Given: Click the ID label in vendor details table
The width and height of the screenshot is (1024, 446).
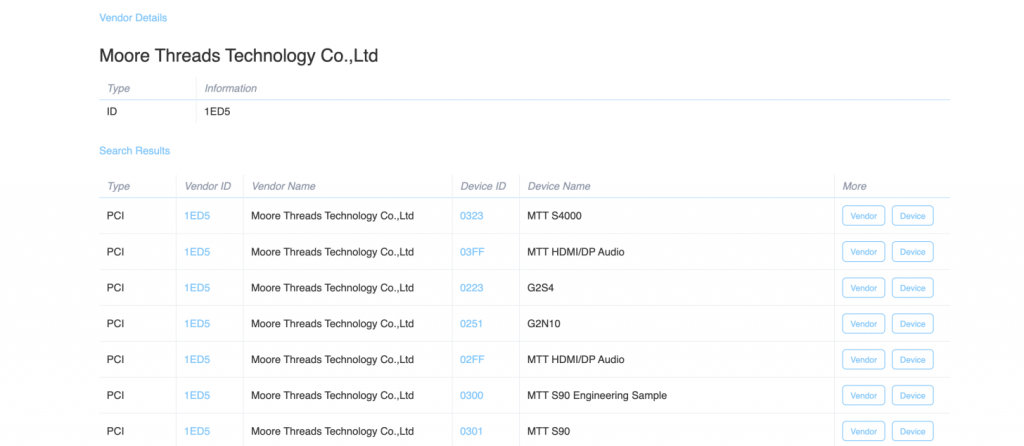Looking at the screenshot, I should [x=112, y=112].
